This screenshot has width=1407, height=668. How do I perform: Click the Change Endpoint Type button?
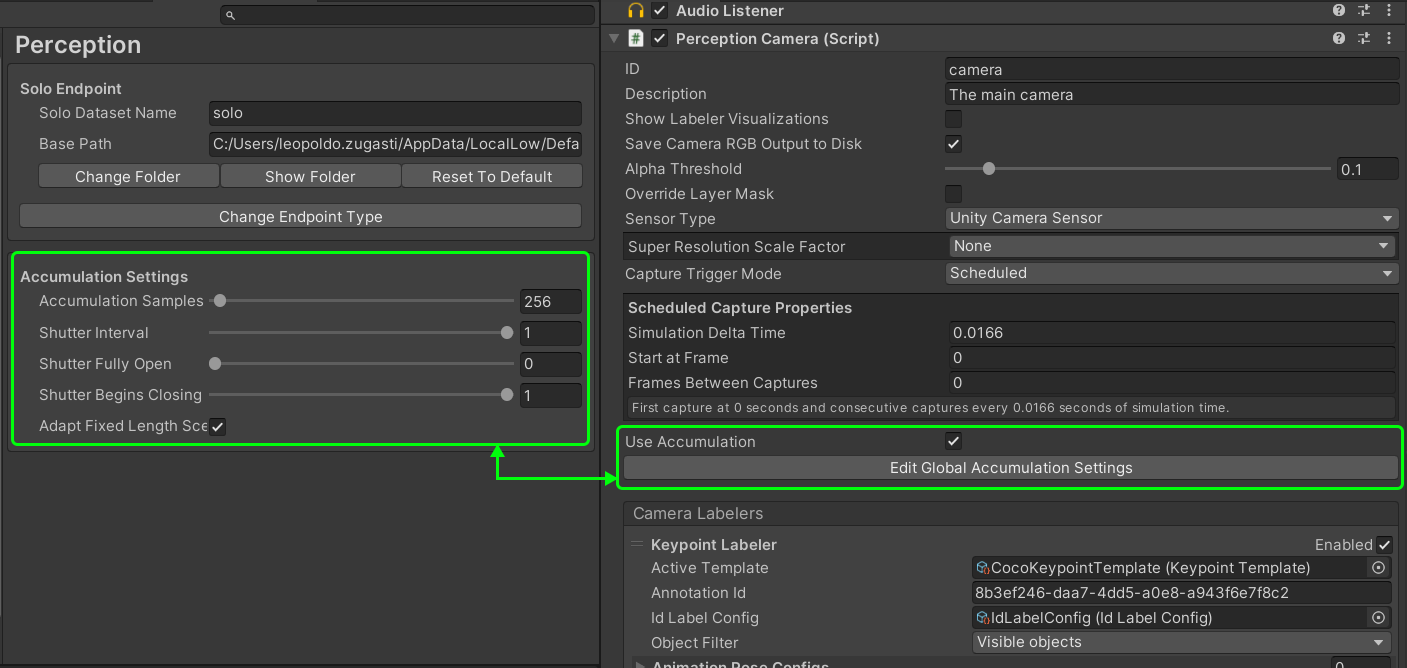300,216
